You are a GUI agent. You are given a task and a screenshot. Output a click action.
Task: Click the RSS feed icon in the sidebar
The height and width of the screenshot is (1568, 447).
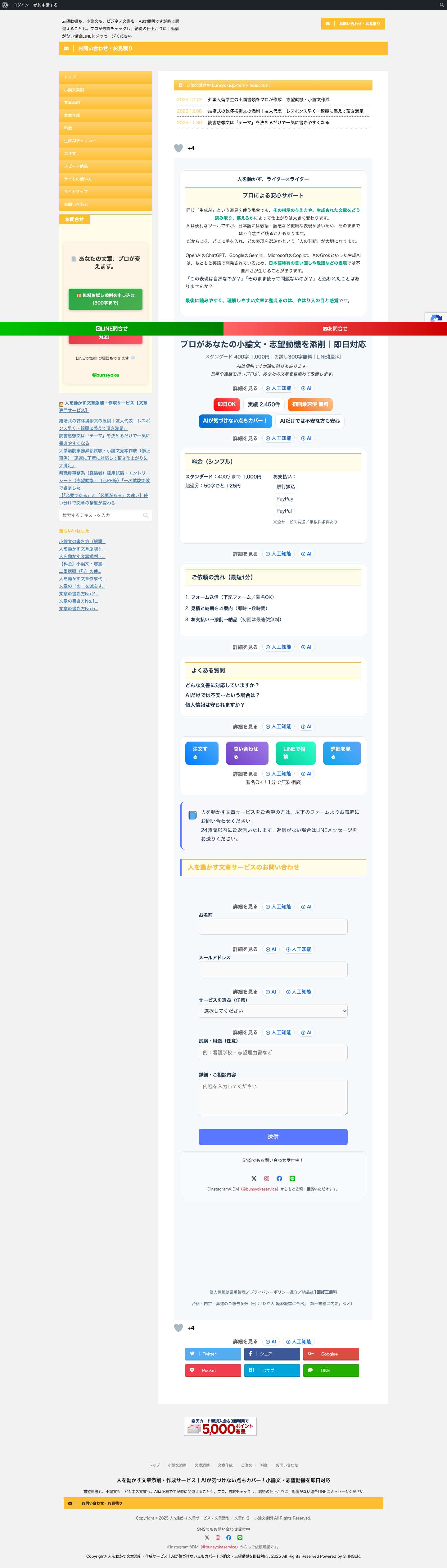(x=61, y=404)
